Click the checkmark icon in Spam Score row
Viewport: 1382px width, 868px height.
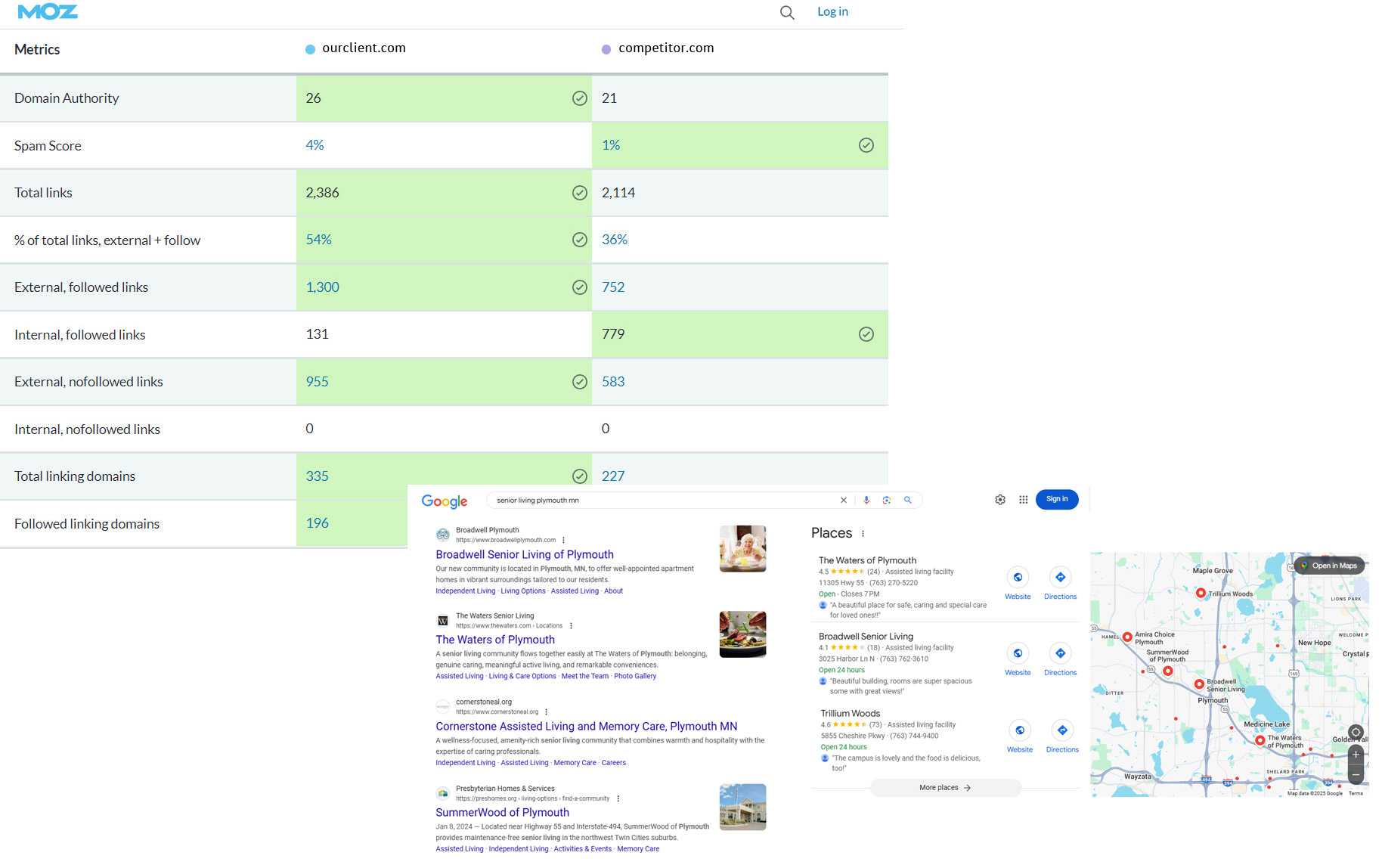point(866,145)
